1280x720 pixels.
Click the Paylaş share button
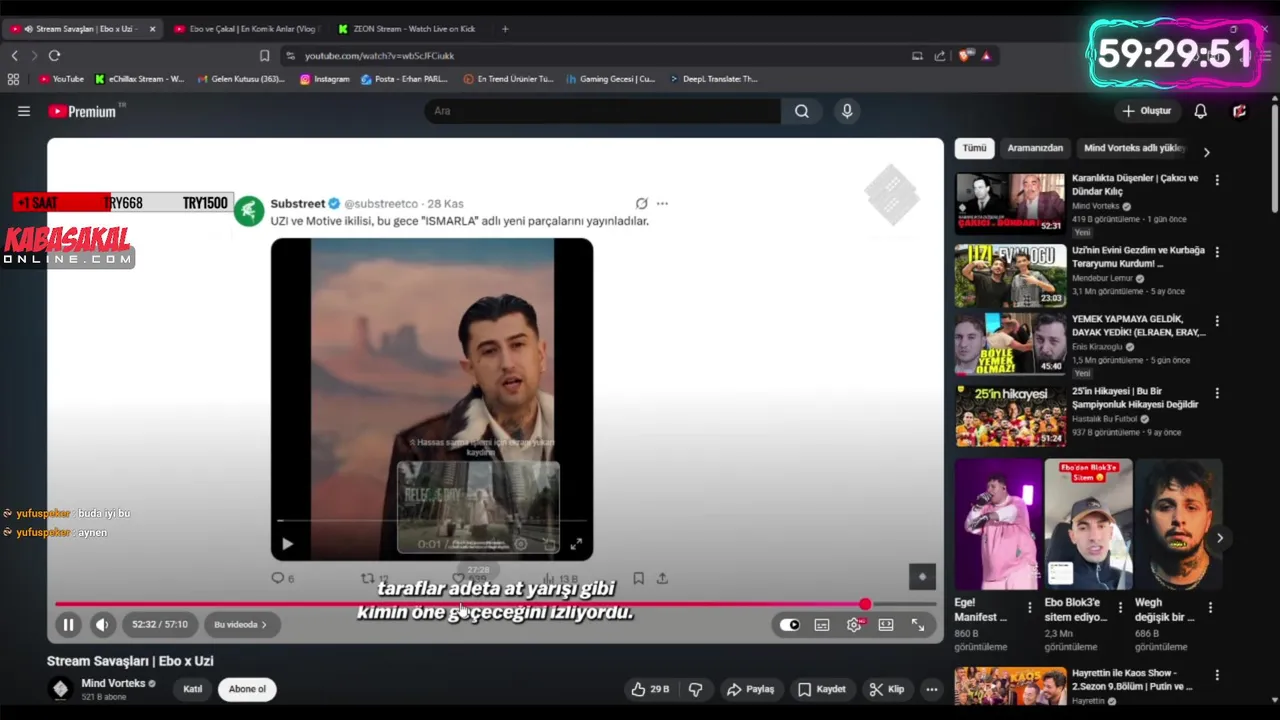(x=751, y=689)
